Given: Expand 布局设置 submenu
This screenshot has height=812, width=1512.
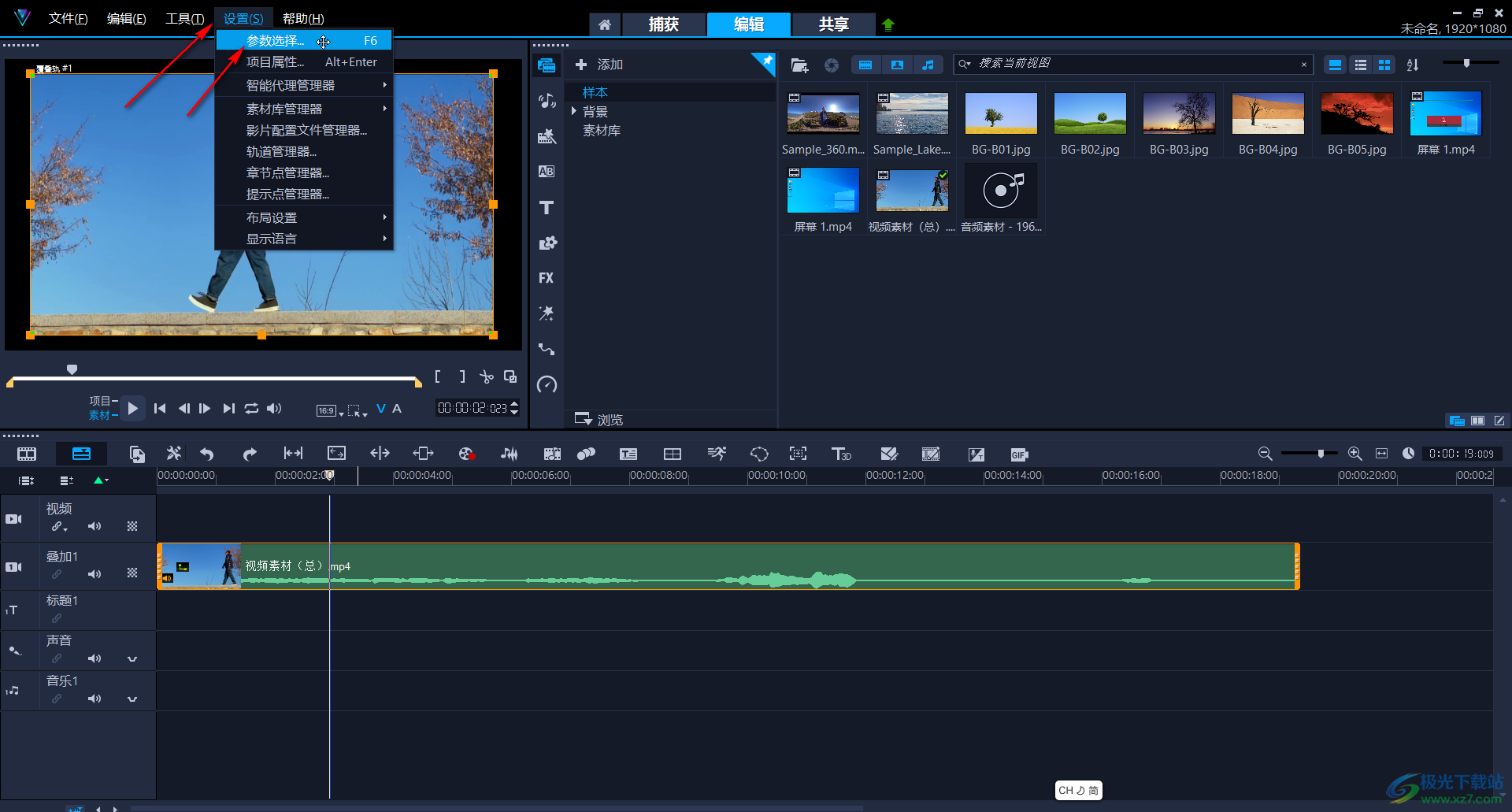Looking at the screenshot, I should 384,217.
